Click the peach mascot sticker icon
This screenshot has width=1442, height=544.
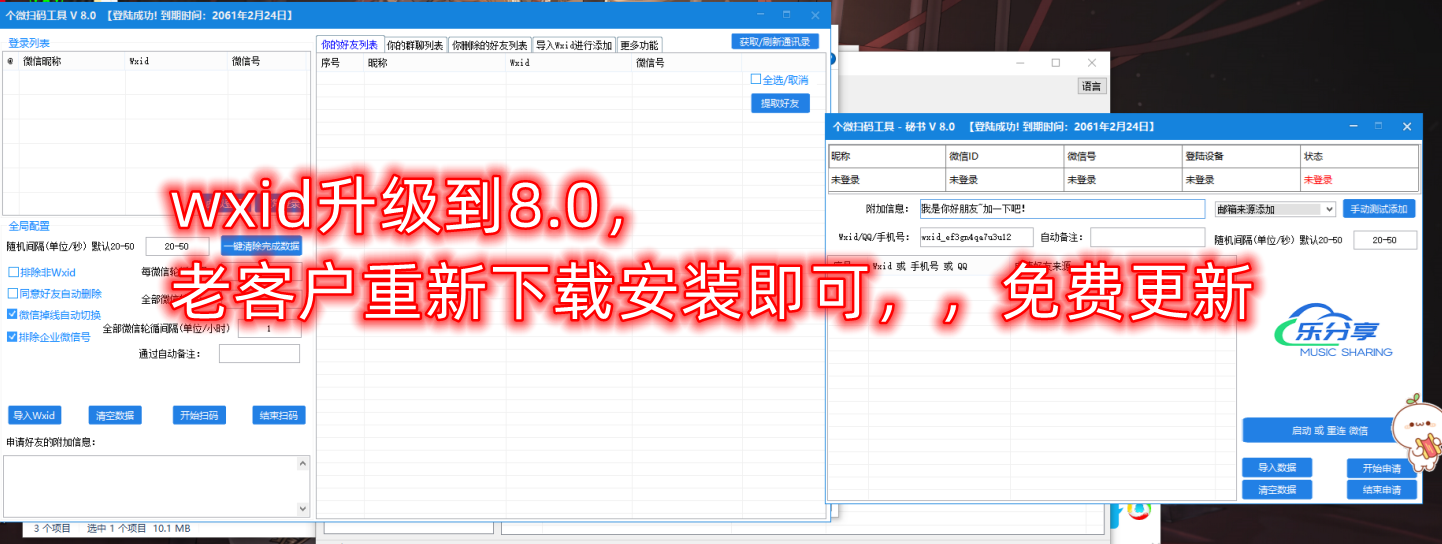tap(1416, 433)
